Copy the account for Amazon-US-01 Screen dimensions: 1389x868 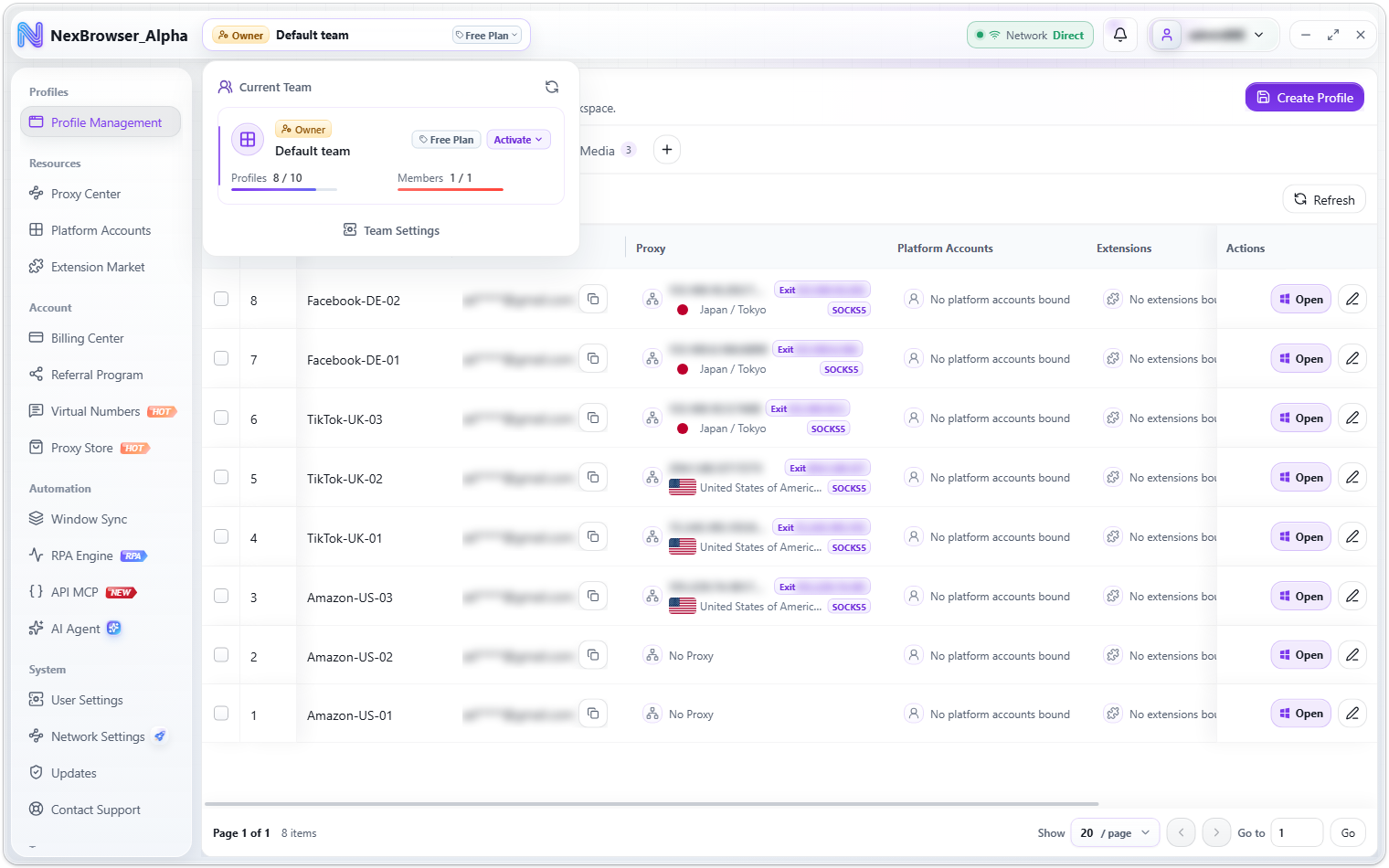point(593,714)
